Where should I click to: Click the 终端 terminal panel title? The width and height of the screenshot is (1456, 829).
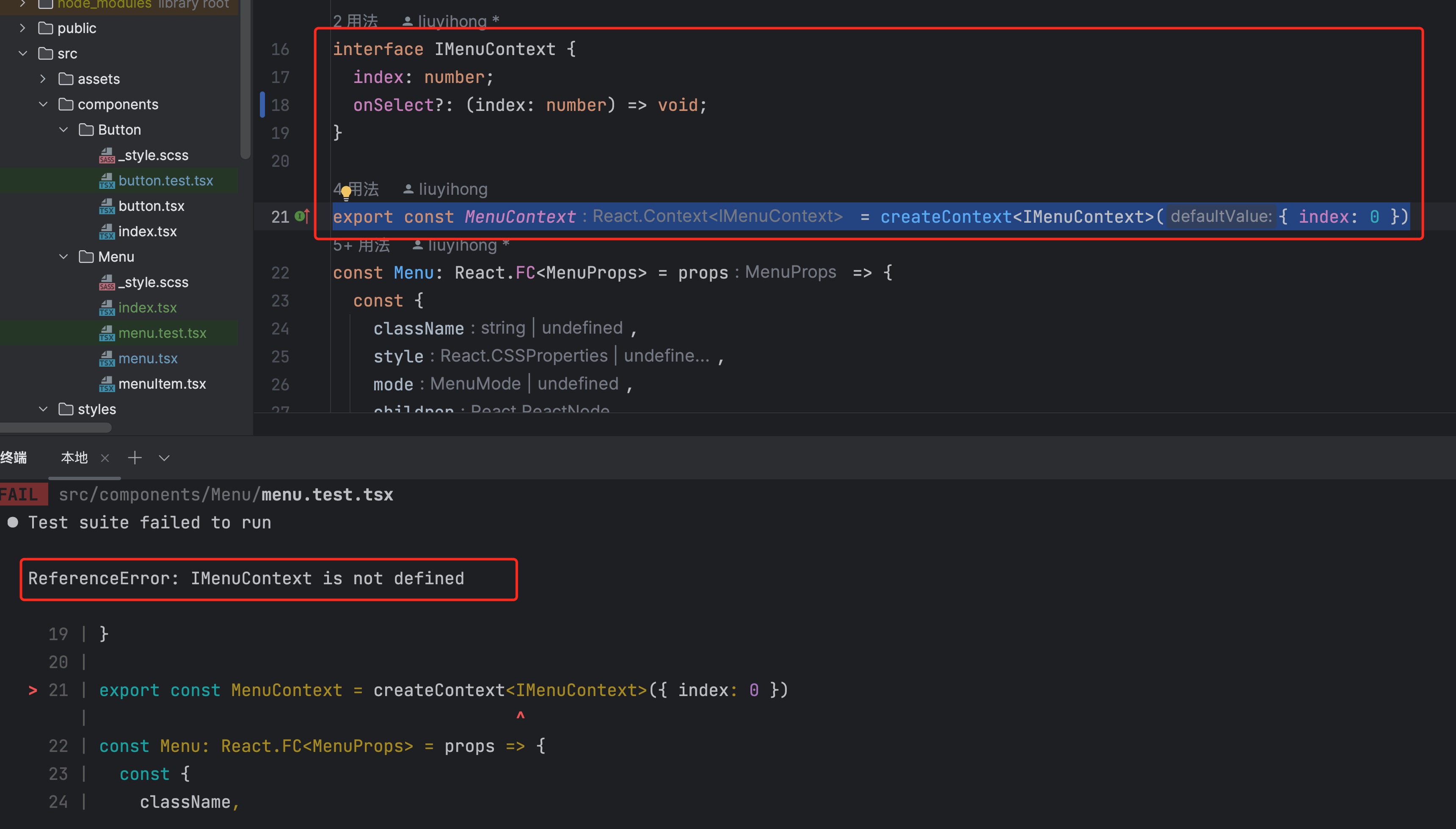(14, 458)
